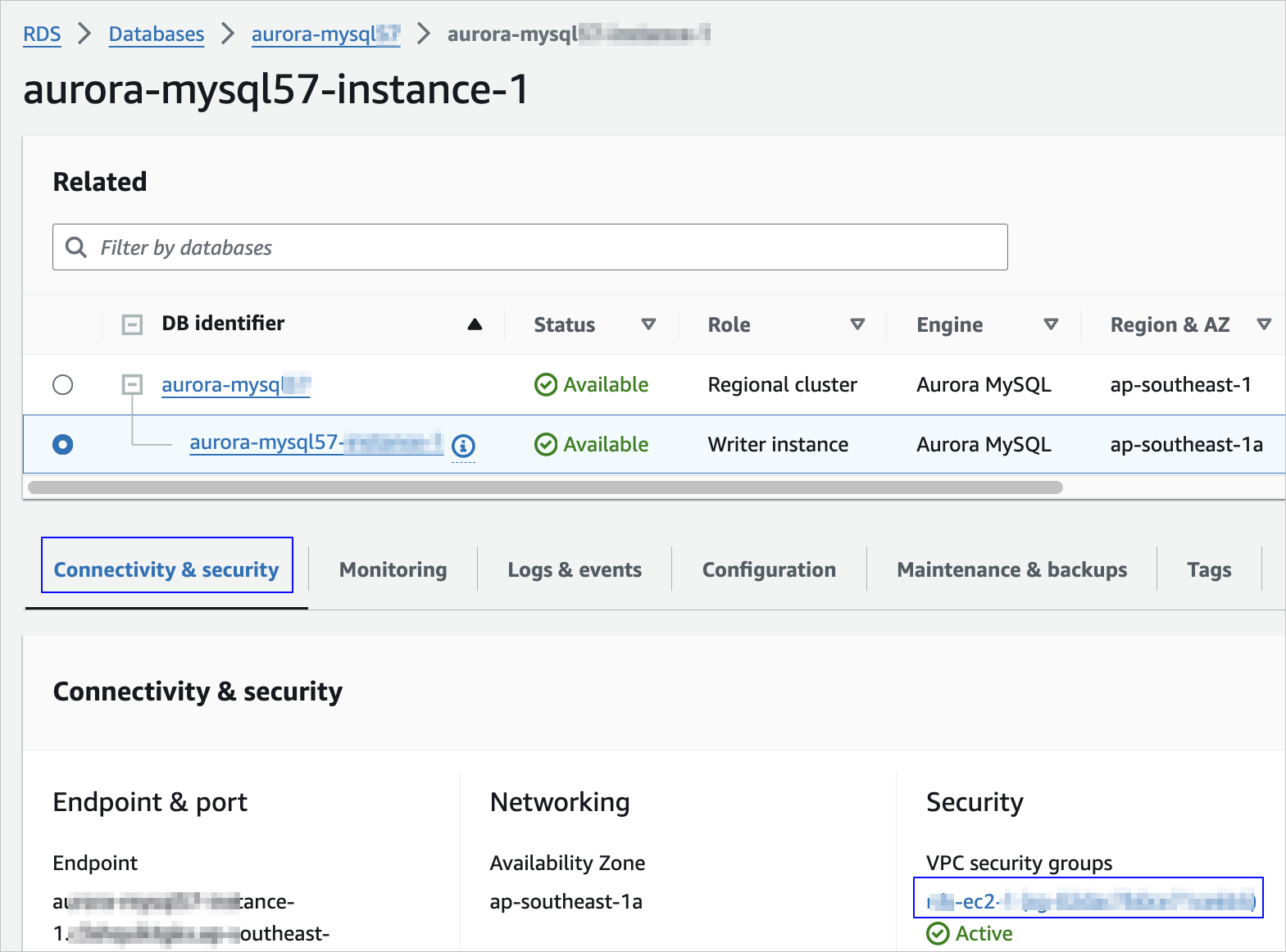Click the Available status icon of regional cluster
This screenshot has width=1286, height=952.
pyautogui.click(x=545, y=385)
